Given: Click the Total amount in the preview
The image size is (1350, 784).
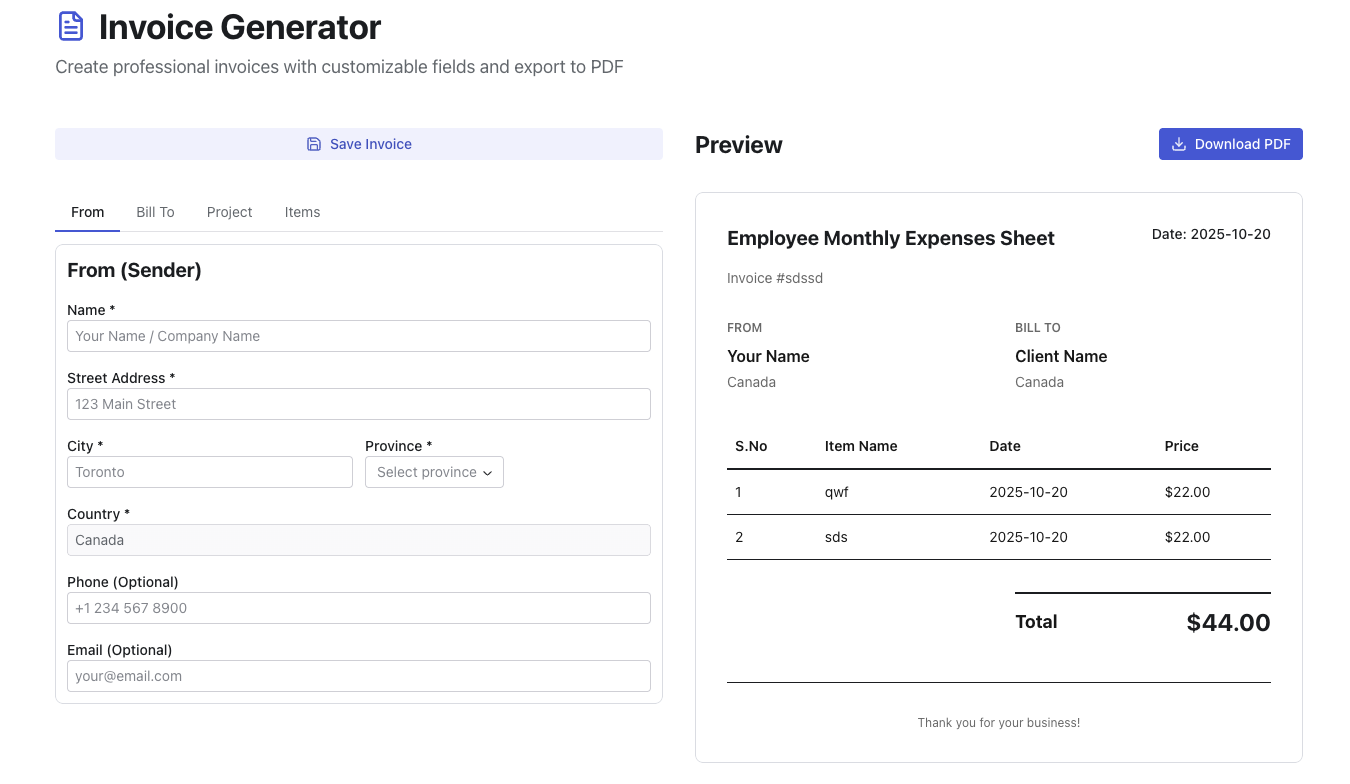Looking at the screenshot, I should pyautogui.click(x=1228, y=621).
